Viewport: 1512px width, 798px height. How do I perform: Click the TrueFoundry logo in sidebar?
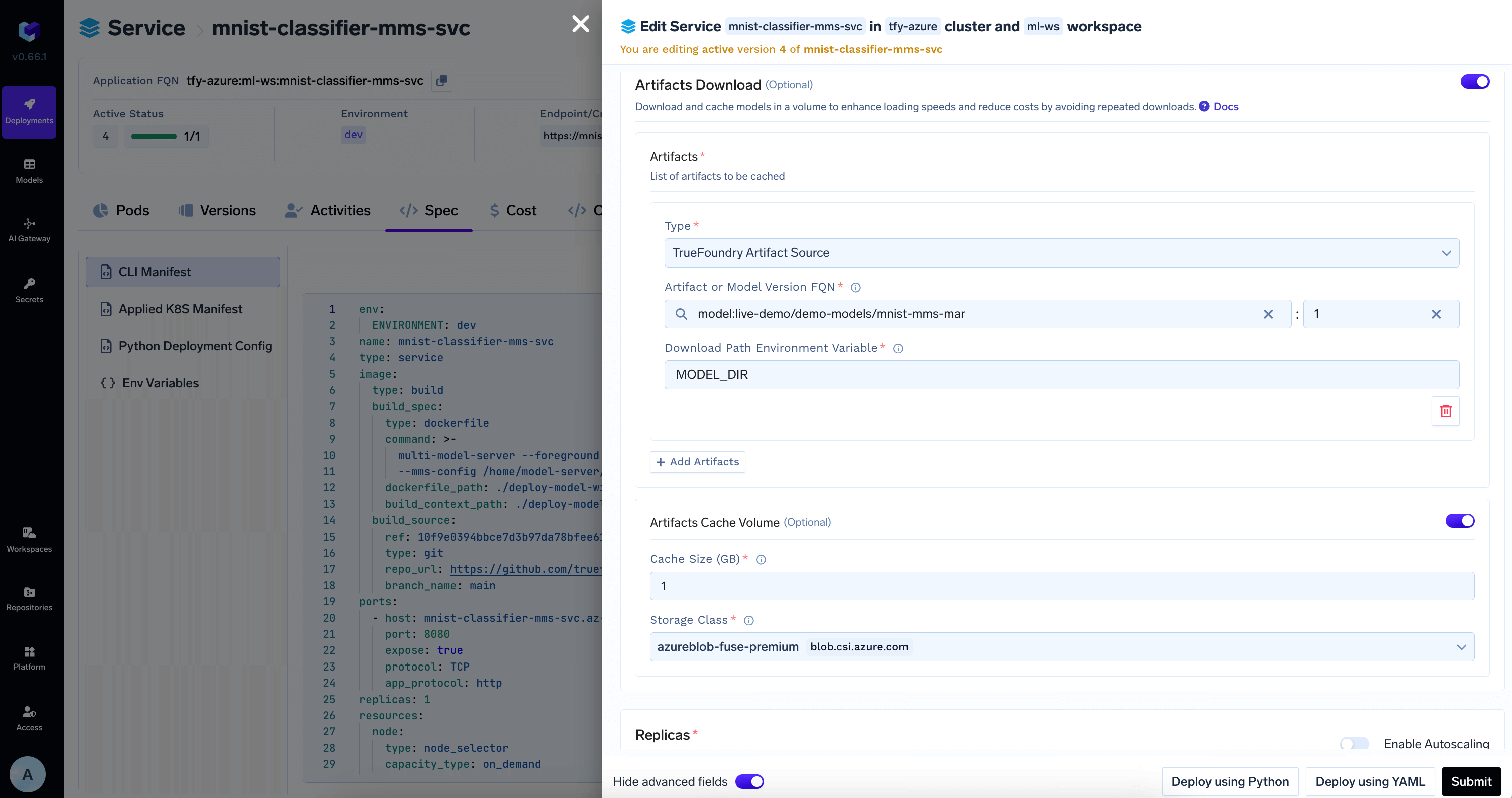[x=29, y=31]
